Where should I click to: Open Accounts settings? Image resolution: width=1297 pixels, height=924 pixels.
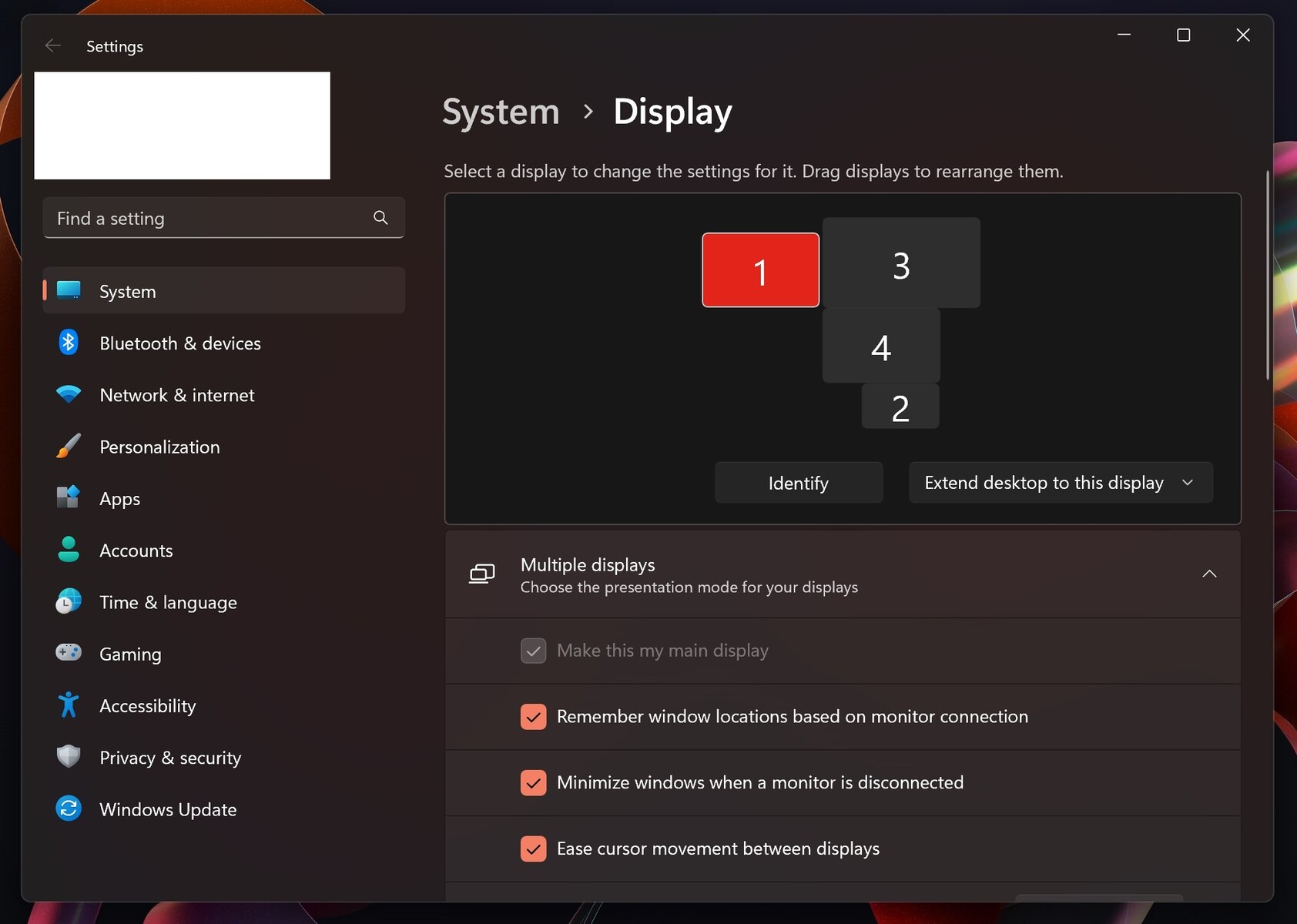point(136,550)
